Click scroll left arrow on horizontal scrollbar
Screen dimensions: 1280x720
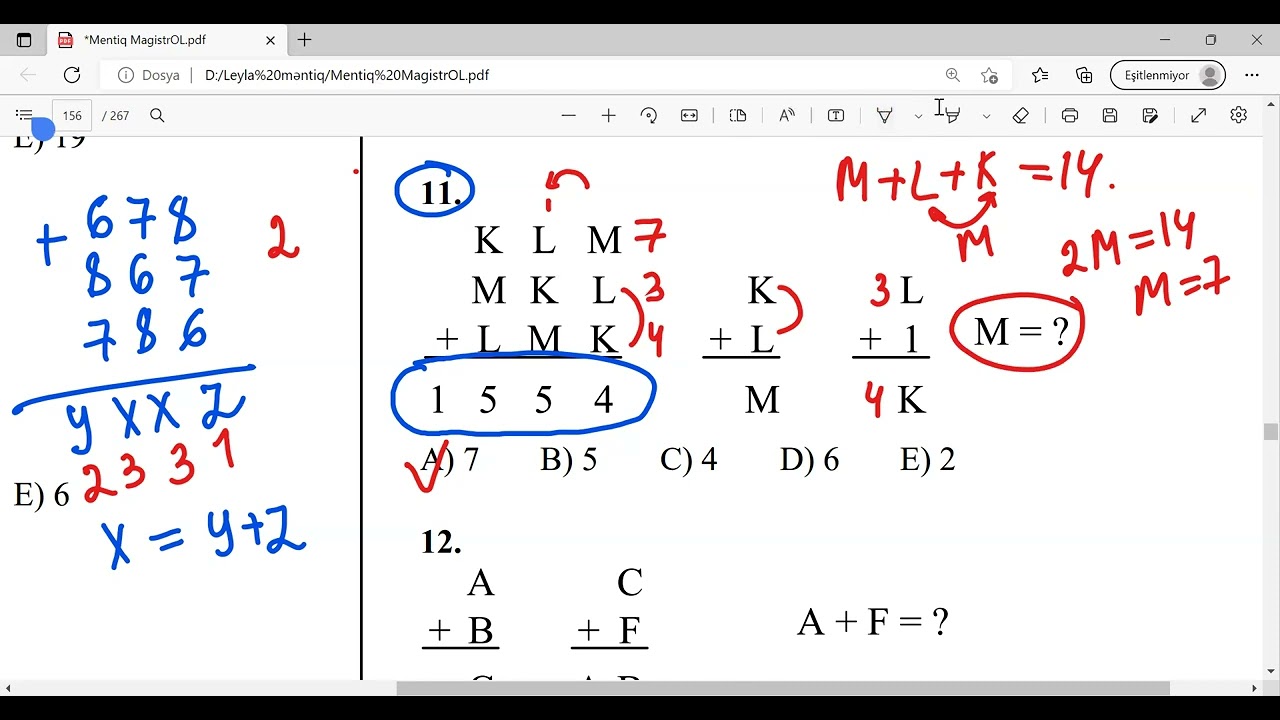[x=7, y=688]
